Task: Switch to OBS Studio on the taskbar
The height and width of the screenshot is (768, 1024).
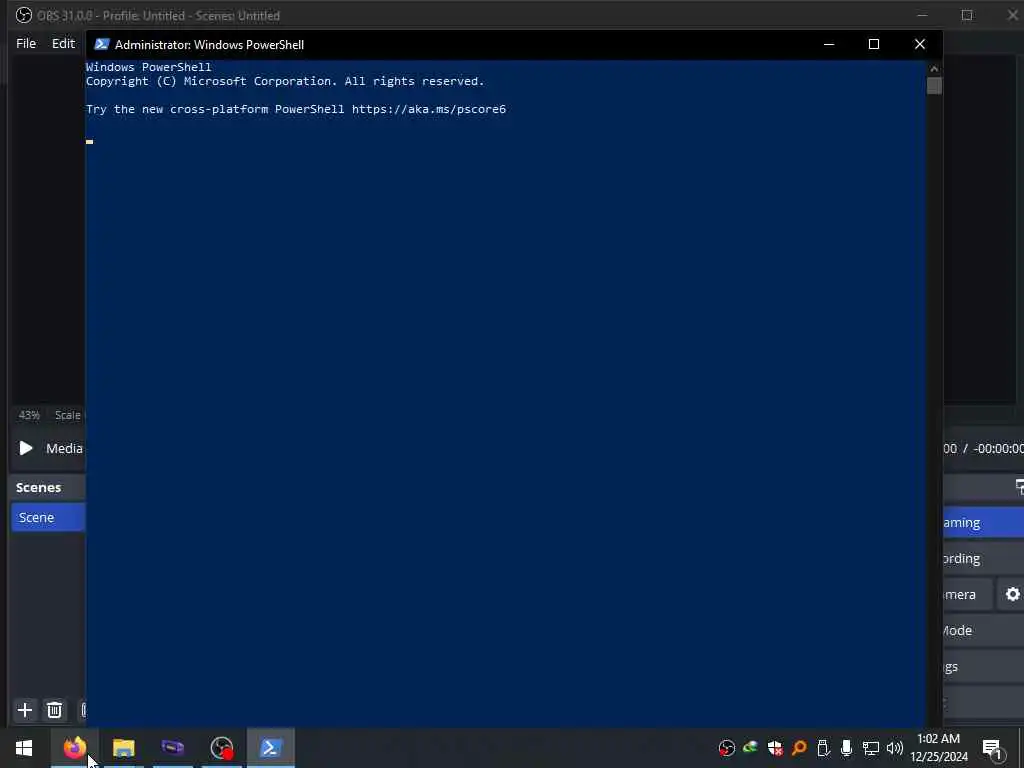Action: 222,748
